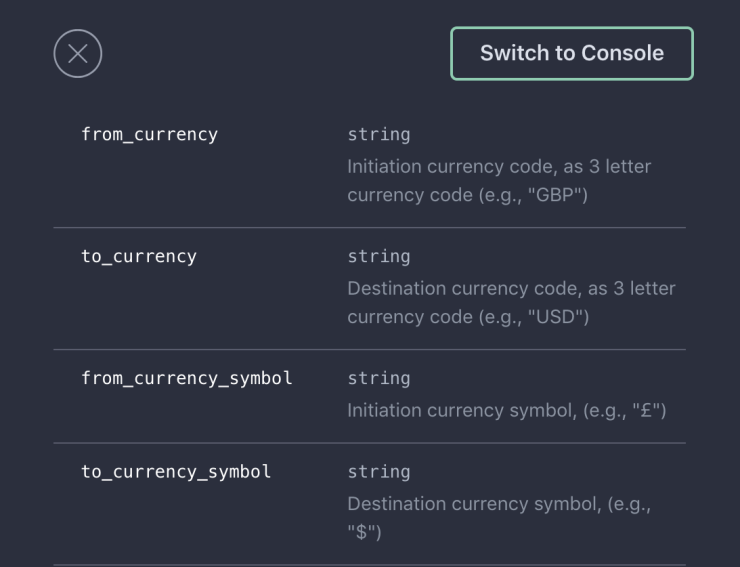Click the "£" example symbol
This screenshot has width=740, height=567.
(x=646, y=410)
